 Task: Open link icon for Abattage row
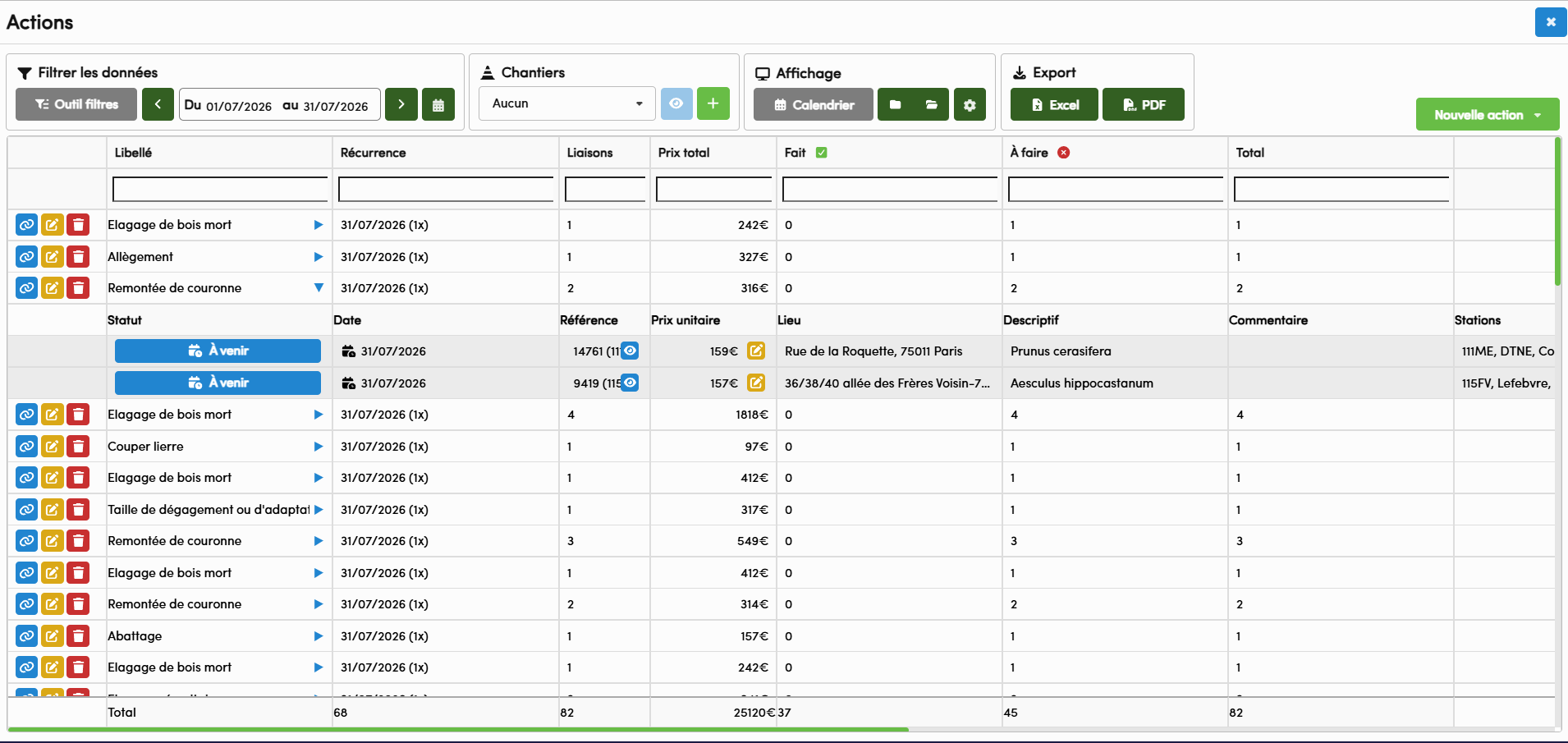(26, 636)
